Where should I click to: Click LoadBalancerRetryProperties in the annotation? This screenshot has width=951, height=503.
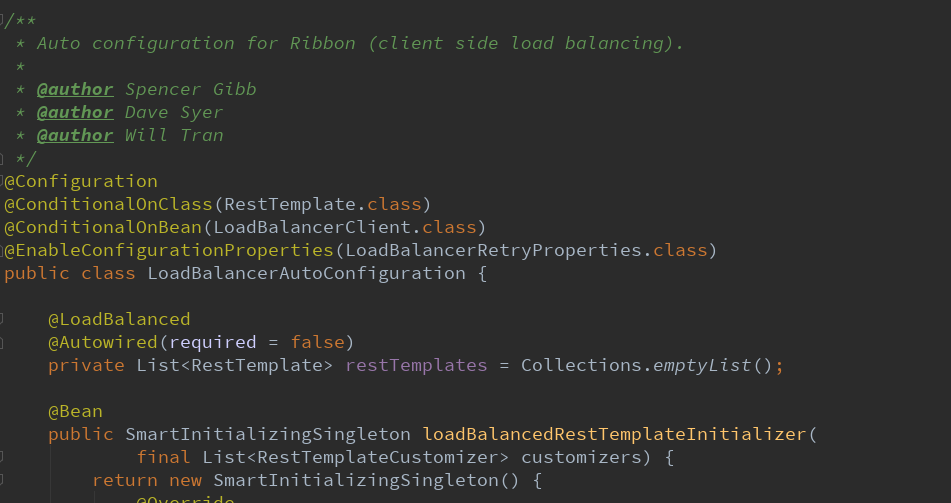[493, 251]
